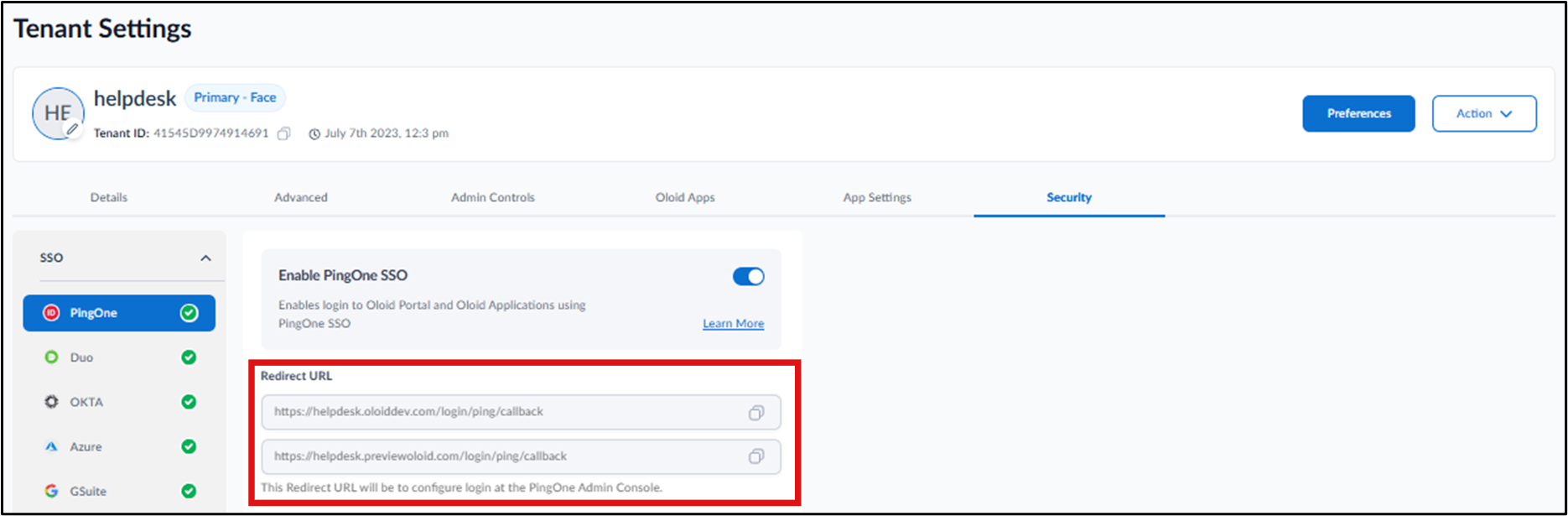Click the HE avatar circle
Image resolution: width=1568 pixels, height=516 pixels.
click(x=58, y=113)
